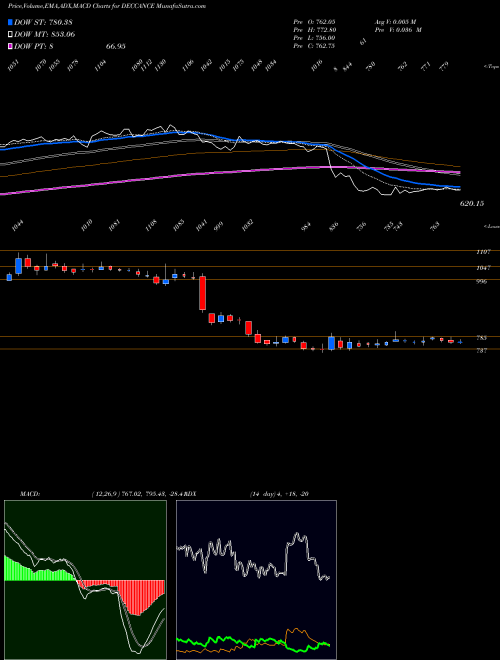
Task: Click the tall red candlestick of the sharp drop
Action: (202, 293)
